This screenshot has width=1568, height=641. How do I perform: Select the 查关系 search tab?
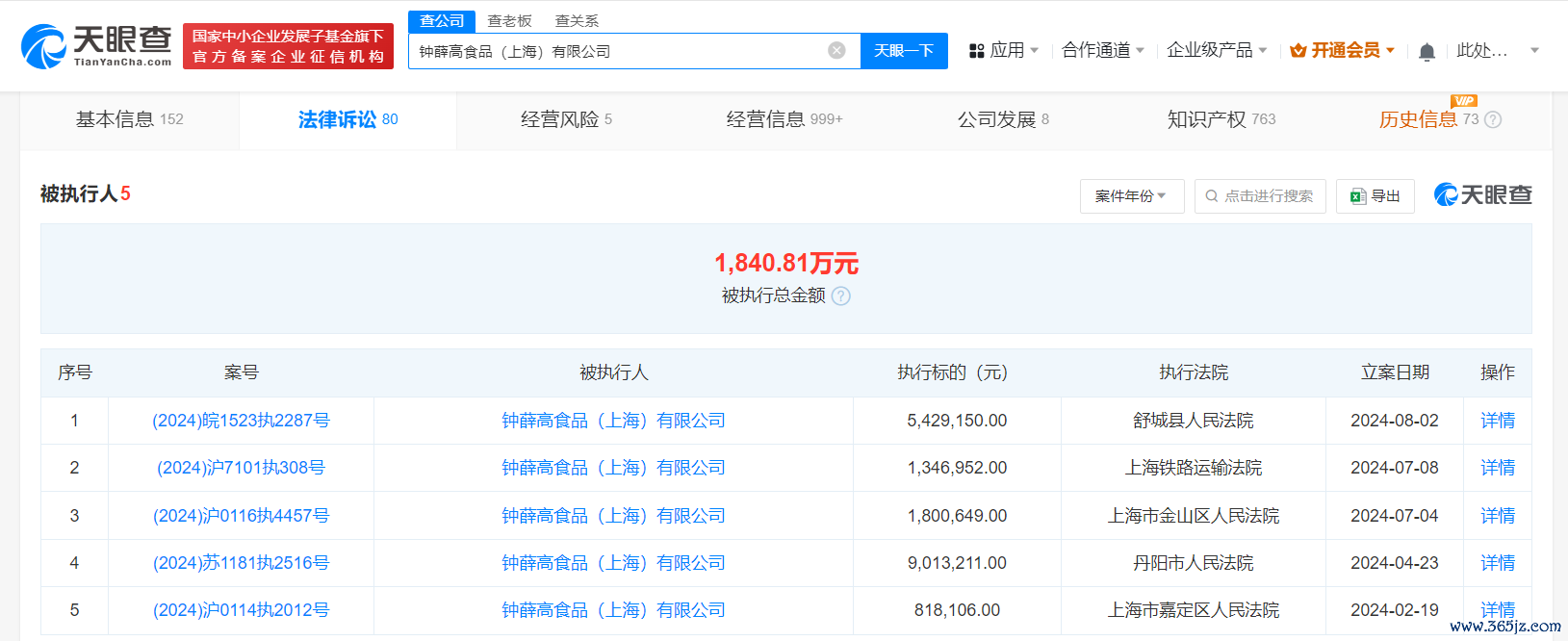point(577,21)
